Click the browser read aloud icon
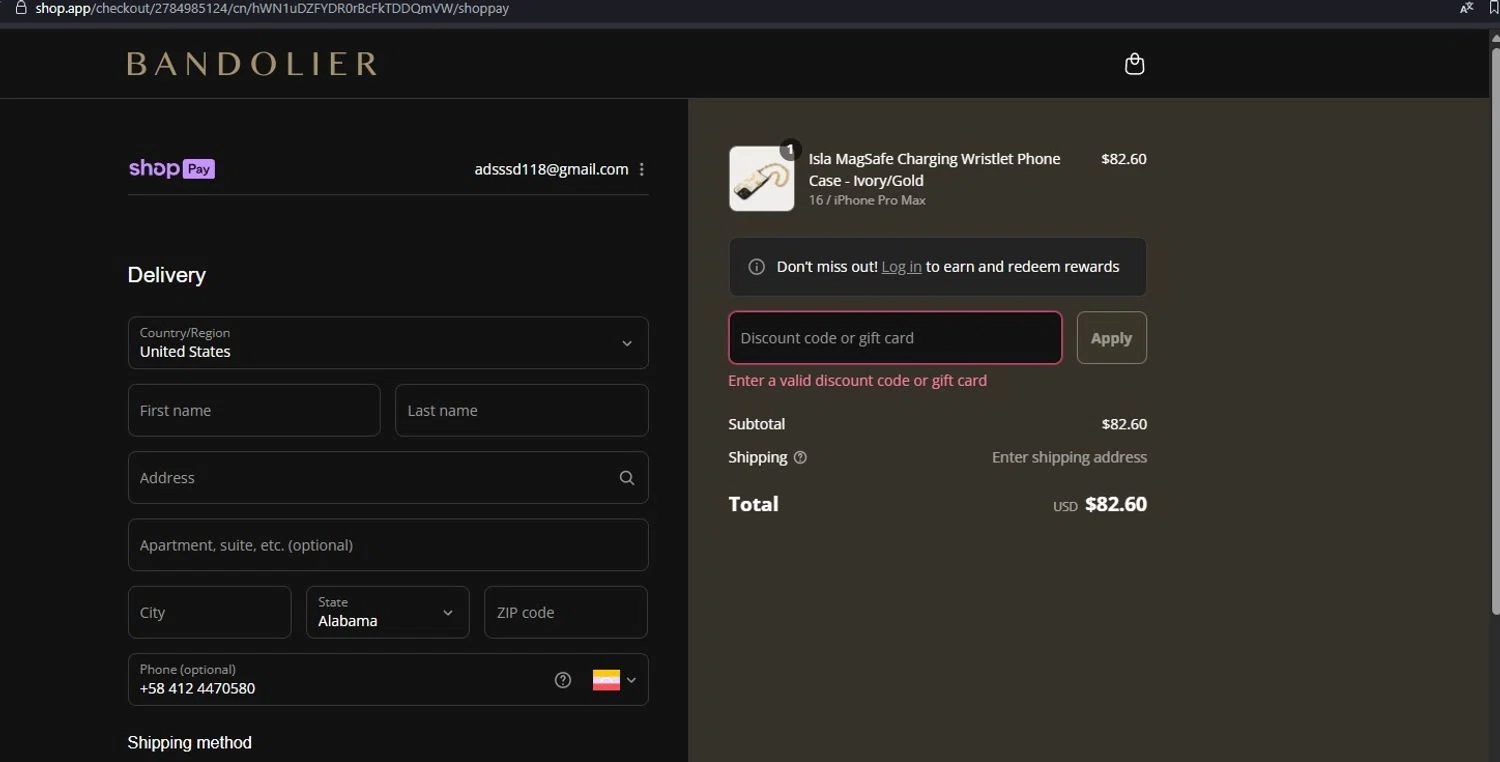Viewport: 1500px width, 762px height. pyautogui.click(x=1466, y=8)
